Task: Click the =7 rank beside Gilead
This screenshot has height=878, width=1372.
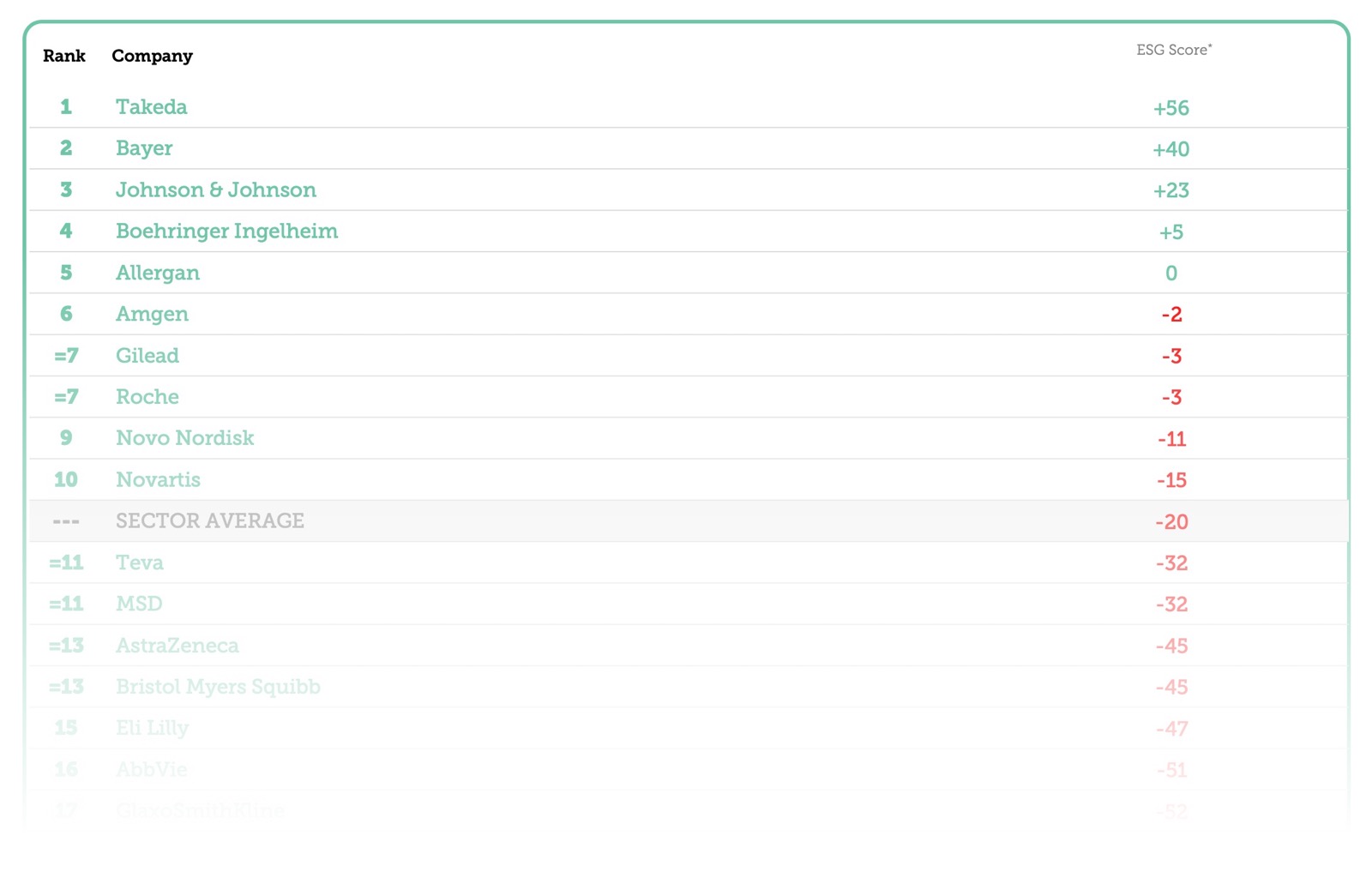Action: click(66, 355)
